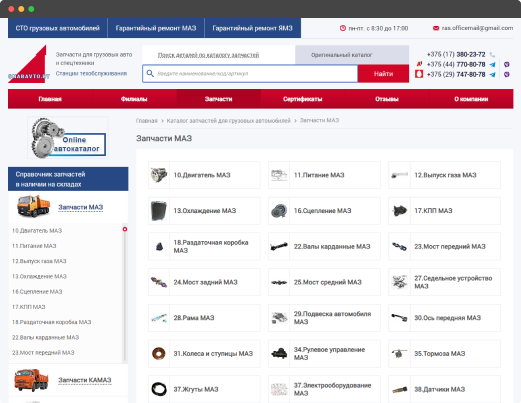The image size is (521, 403).
Task: Open the Главная menu item
Action: (x=50, y=99)
